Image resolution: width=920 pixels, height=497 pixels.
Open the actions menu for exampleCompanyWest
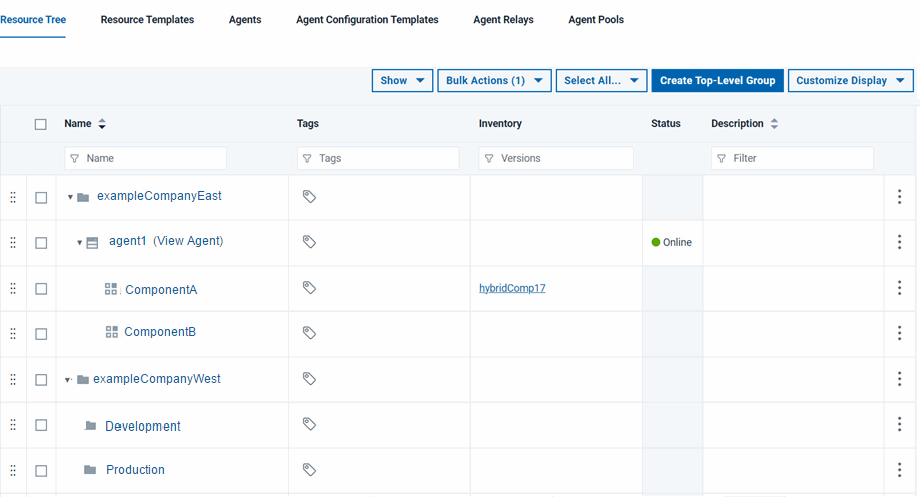coord(900,379)
